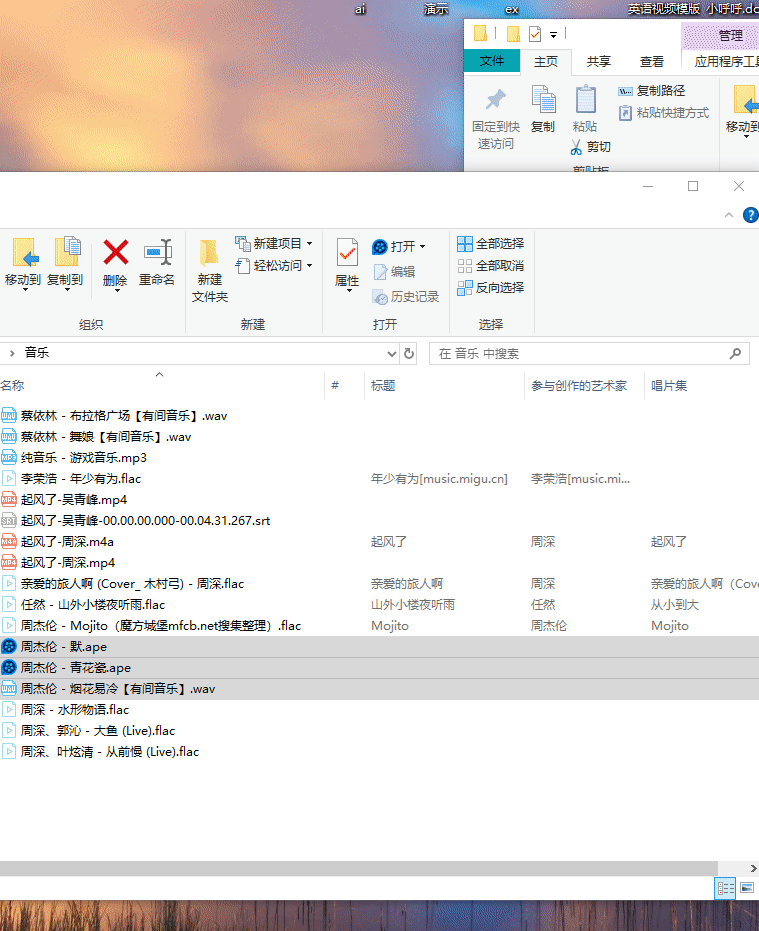759x931 pixels.
Task: Click the Cut scissors in back window
Action: point(576,147)
